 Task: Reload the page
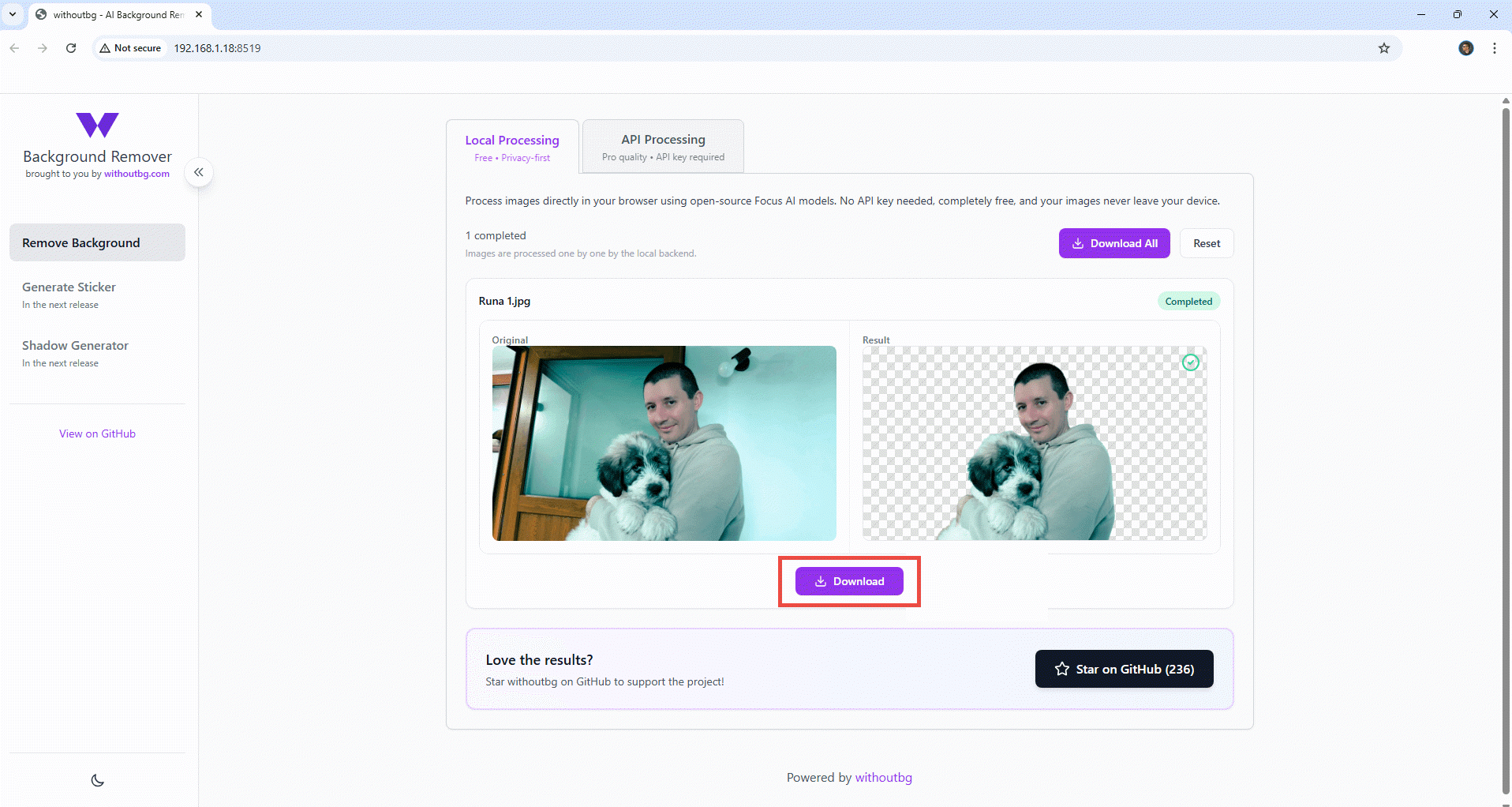[x=71, y=48]
